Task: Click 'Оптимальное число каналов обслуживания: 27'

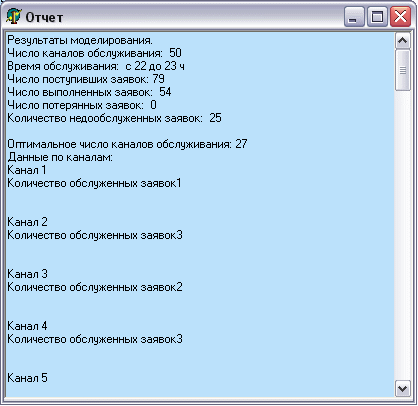Action: tap(127, 144)
